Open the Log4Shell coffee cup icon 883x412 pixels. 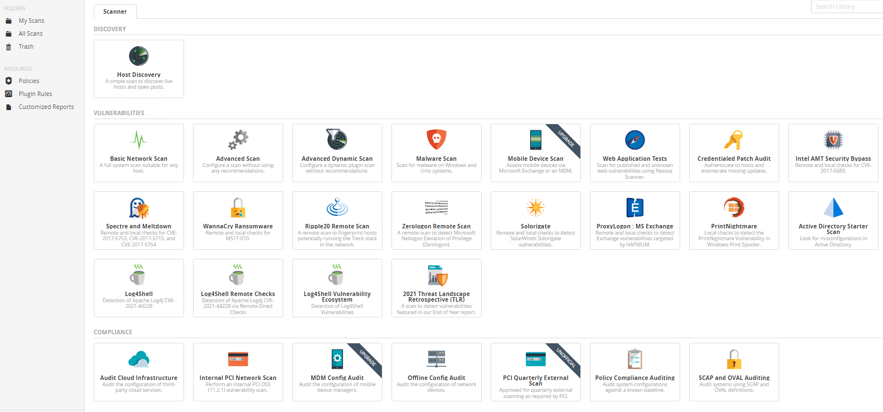[x=139, y=275]
